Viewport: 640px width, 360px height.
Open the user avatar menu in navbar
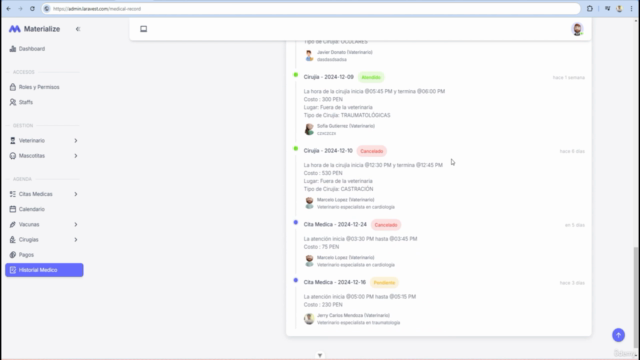577,29
